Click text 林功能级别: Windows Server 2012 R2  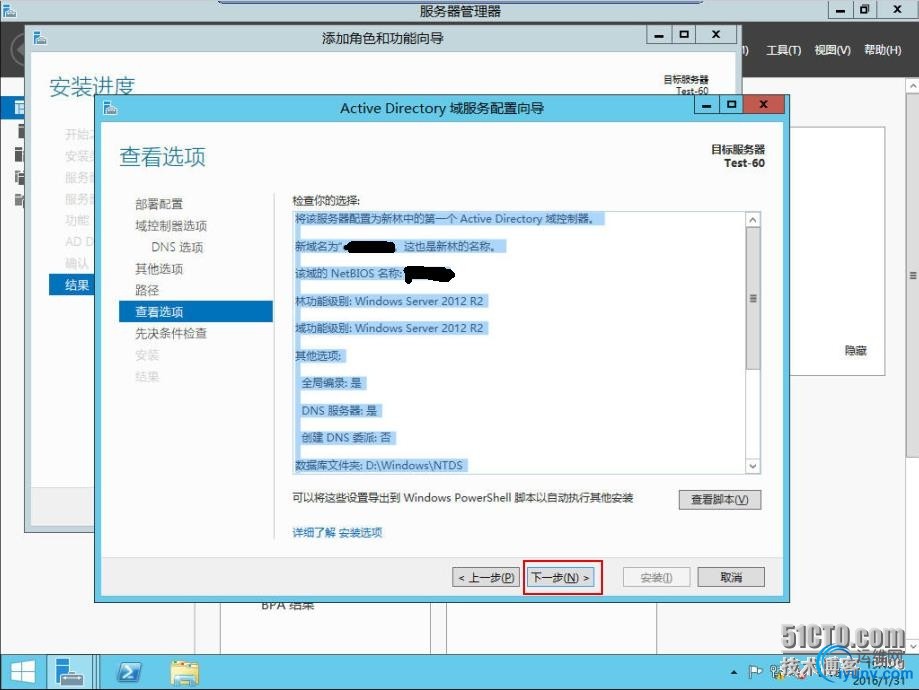(x=389, y=301)
